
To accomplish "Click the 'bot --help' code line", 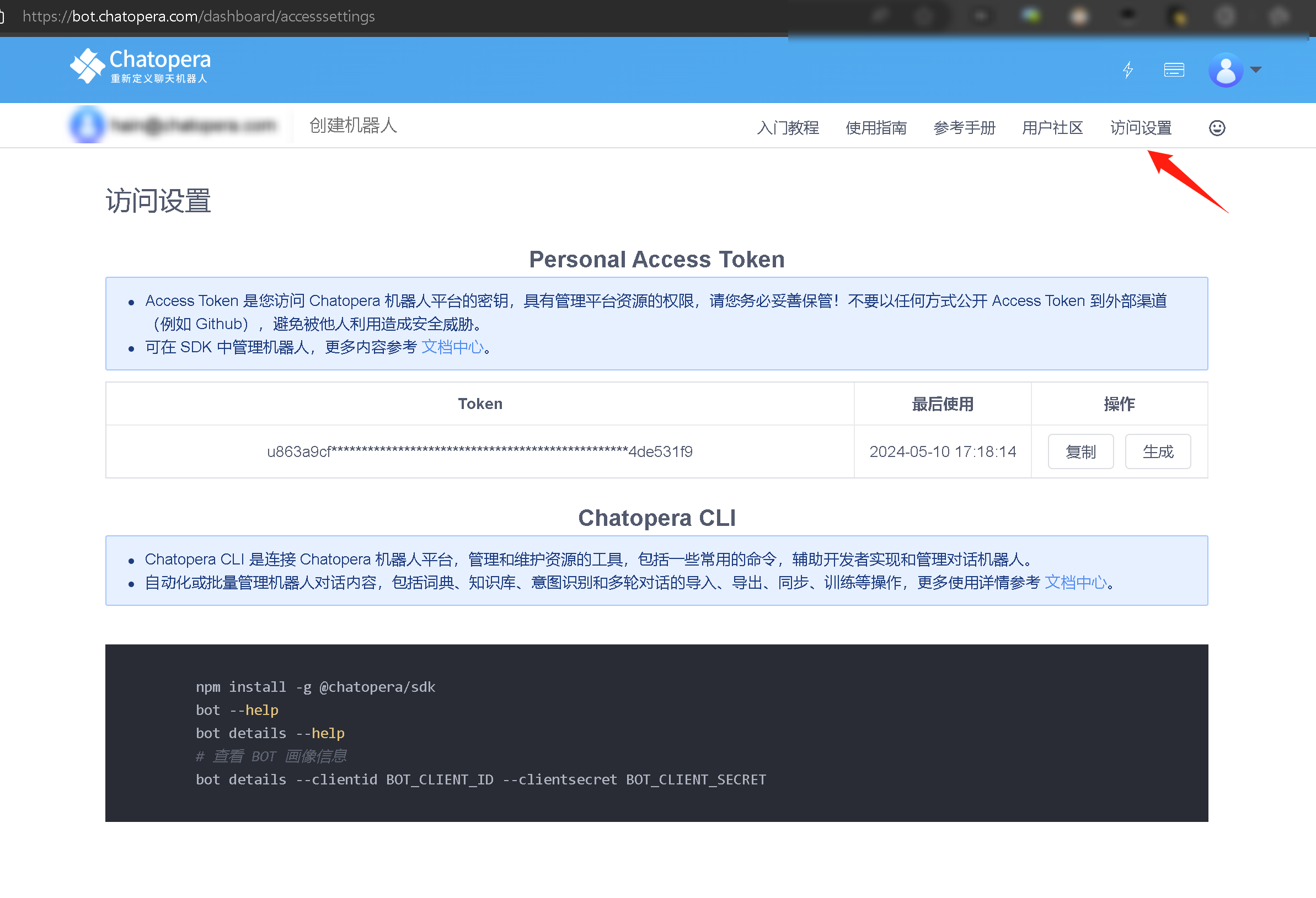I will tap(237, 710).
